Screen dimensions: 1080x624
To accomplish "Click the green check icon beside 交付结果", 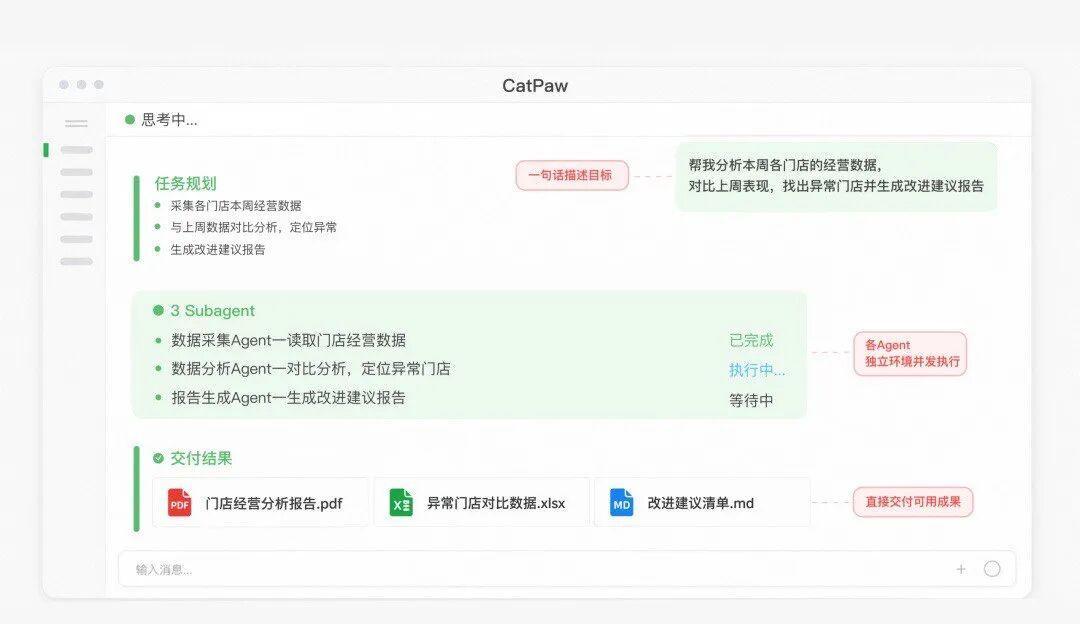I will pyautogui.click(x=158, y=458).
